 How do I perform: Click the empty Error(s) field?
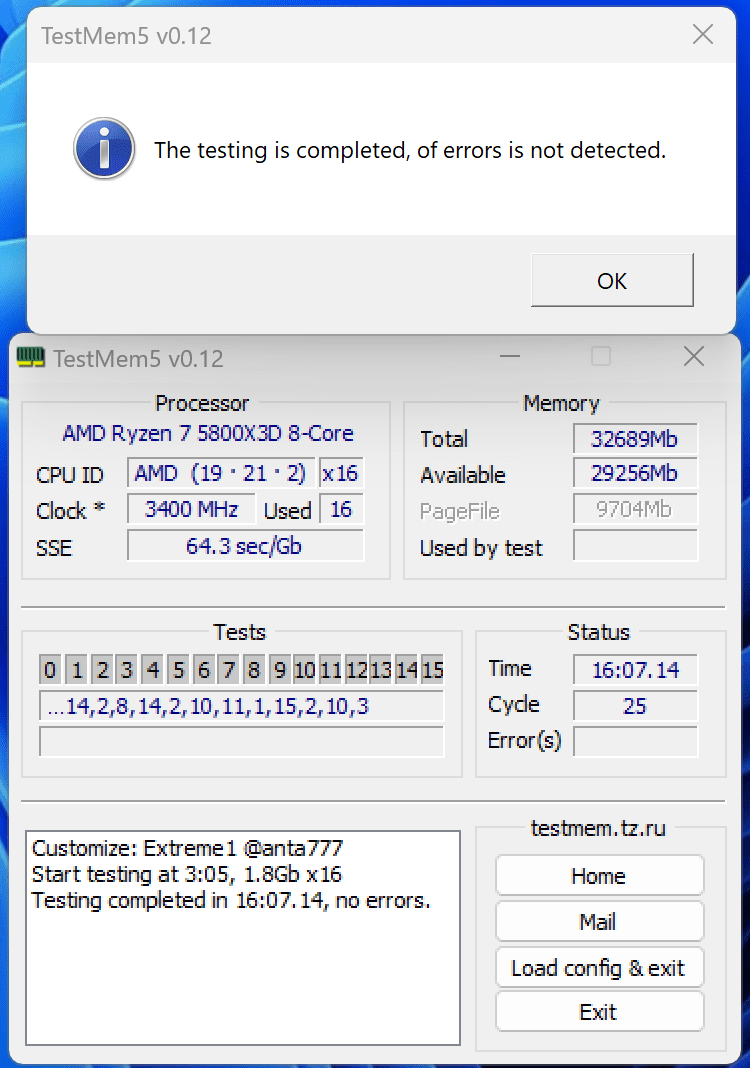coord(635,741)
